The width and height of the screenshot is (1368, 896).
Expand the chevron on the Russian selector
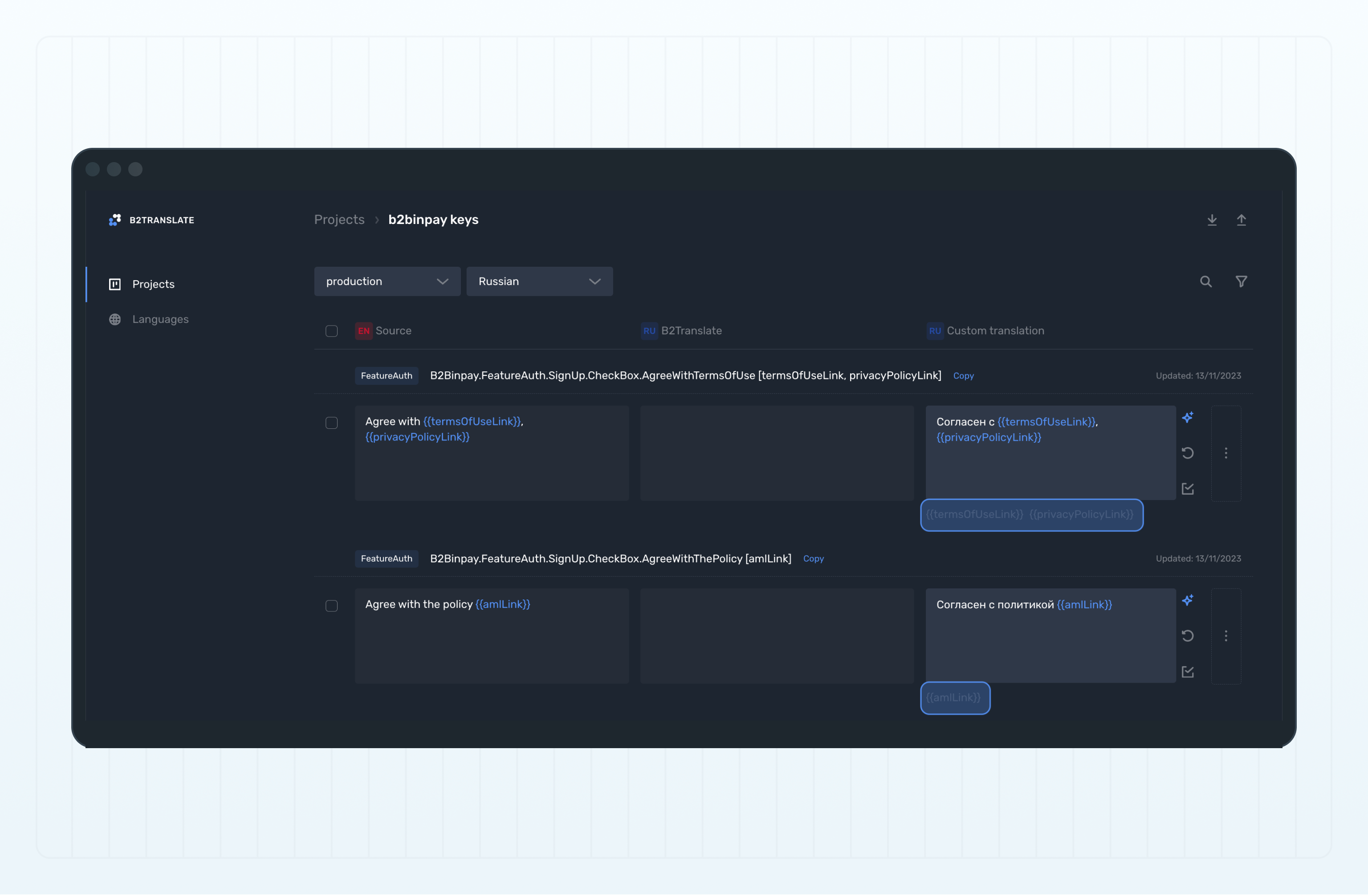(595, 281)
